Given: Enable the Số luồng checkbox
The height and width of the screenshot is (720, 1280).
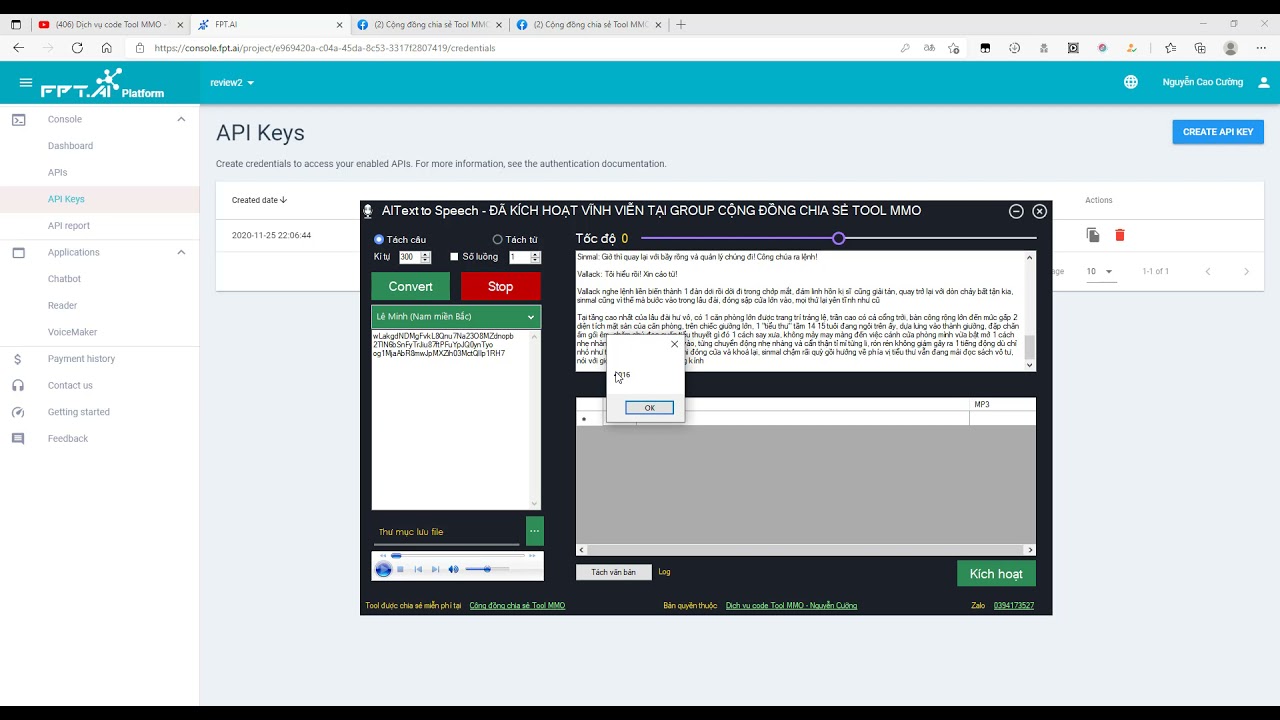Looking at the screenshot, I should pos(454,257).
